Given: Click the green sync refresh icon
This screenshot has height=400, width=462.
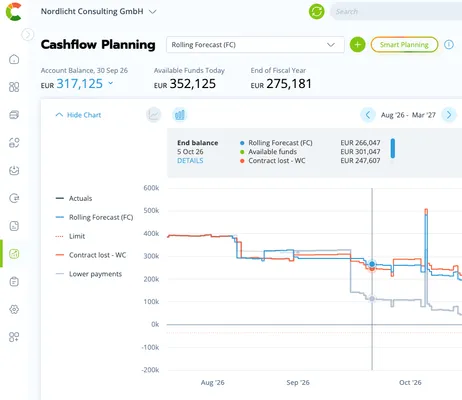Looking at the screenshot, I should click(x=316, y=12).
